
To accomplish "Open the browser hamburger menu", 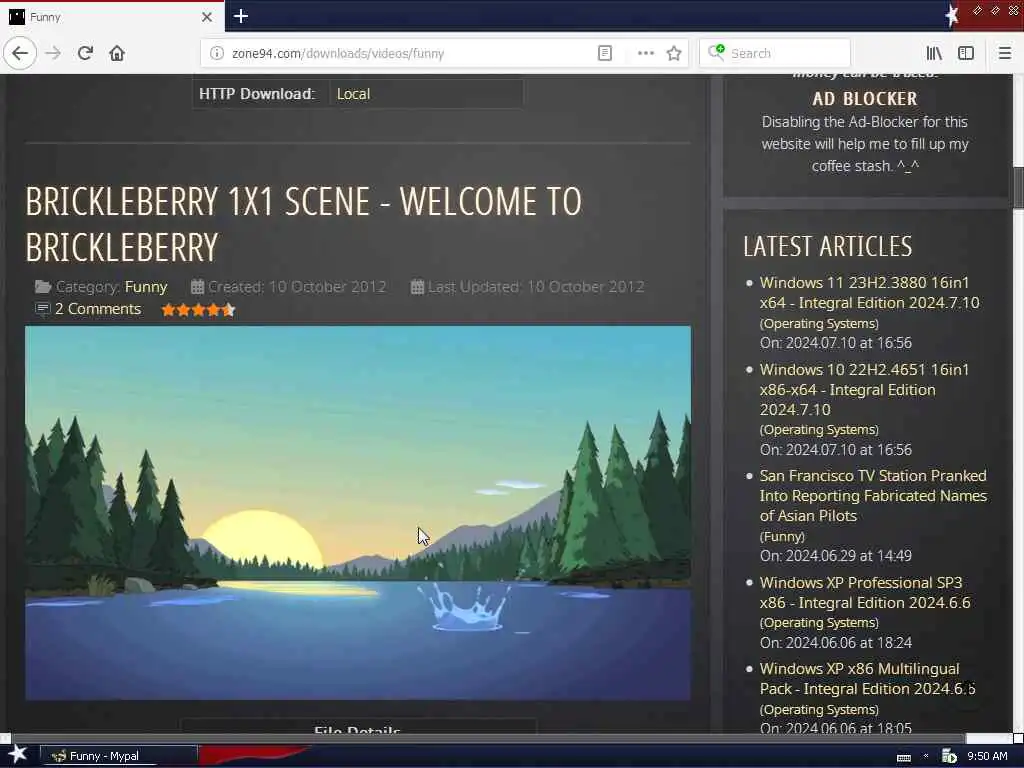I will click(1004, 53).
